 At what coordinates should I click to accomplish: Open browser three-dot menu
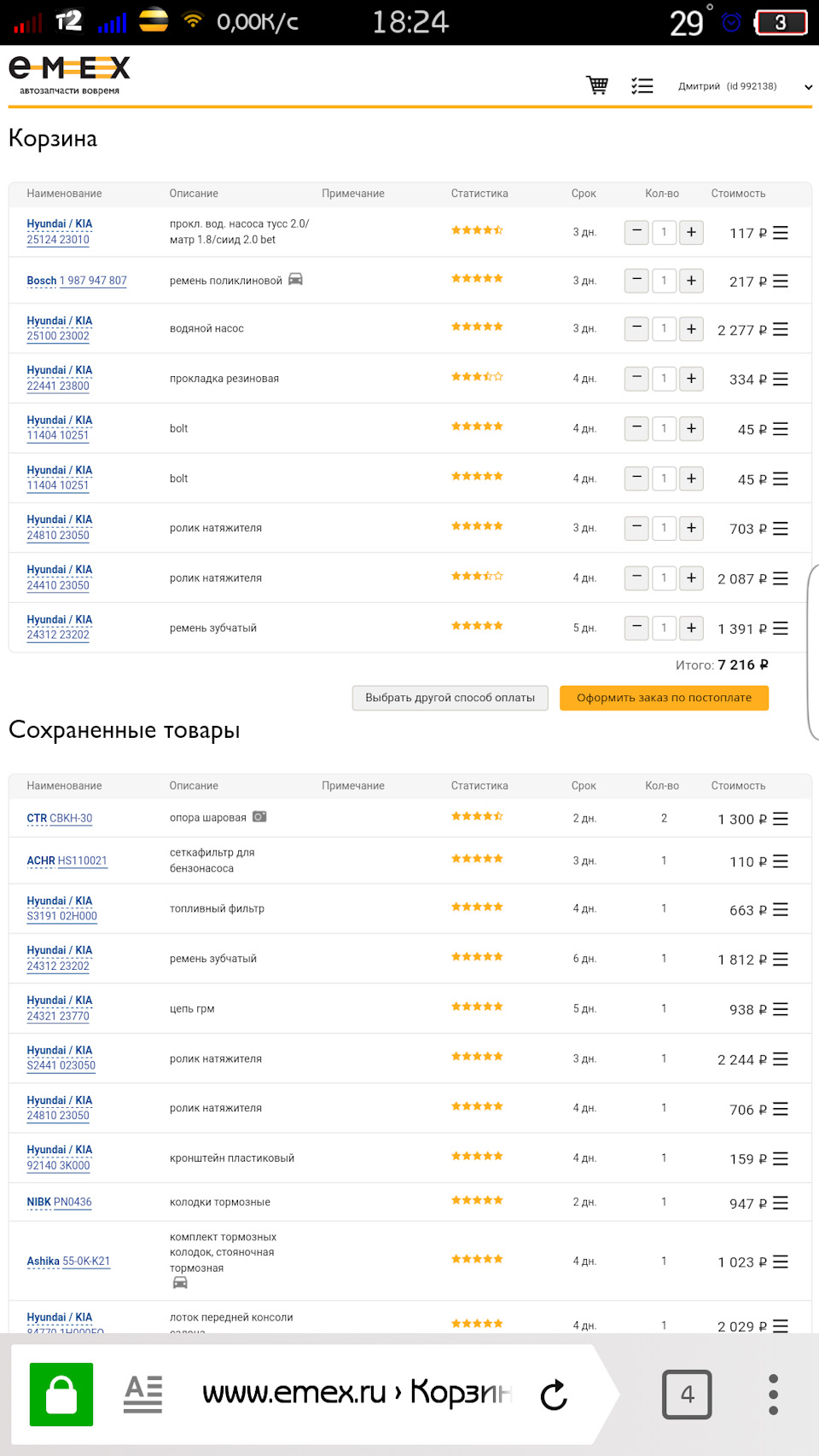(773, 1395)
